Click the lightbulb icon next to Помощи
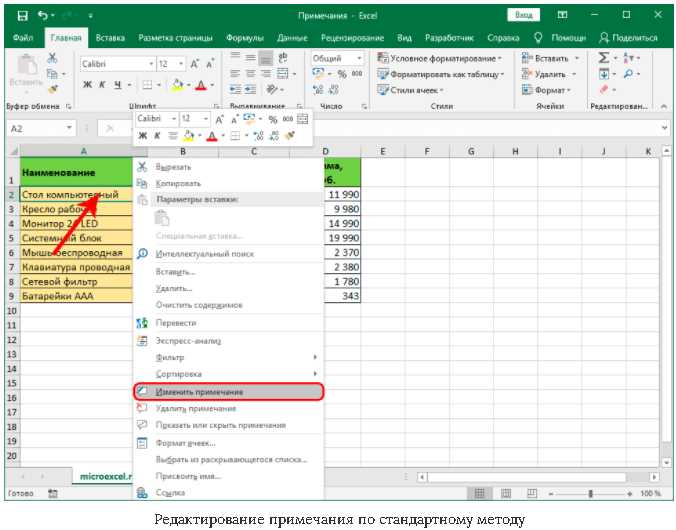The image size is (676, 530). point(538,38)
